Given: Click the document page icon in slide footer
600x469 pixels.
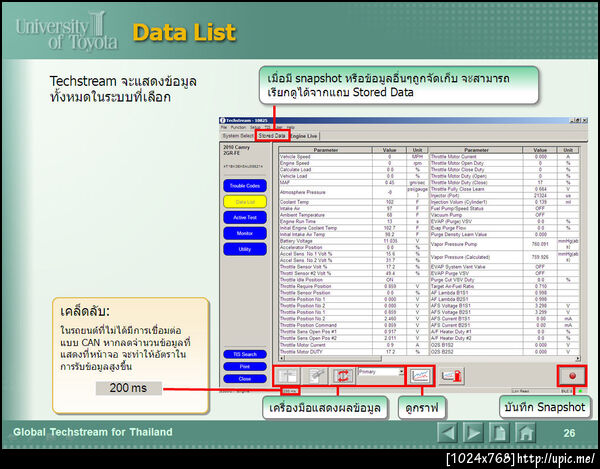Looking at the screenshot, I should pos(499,432).
